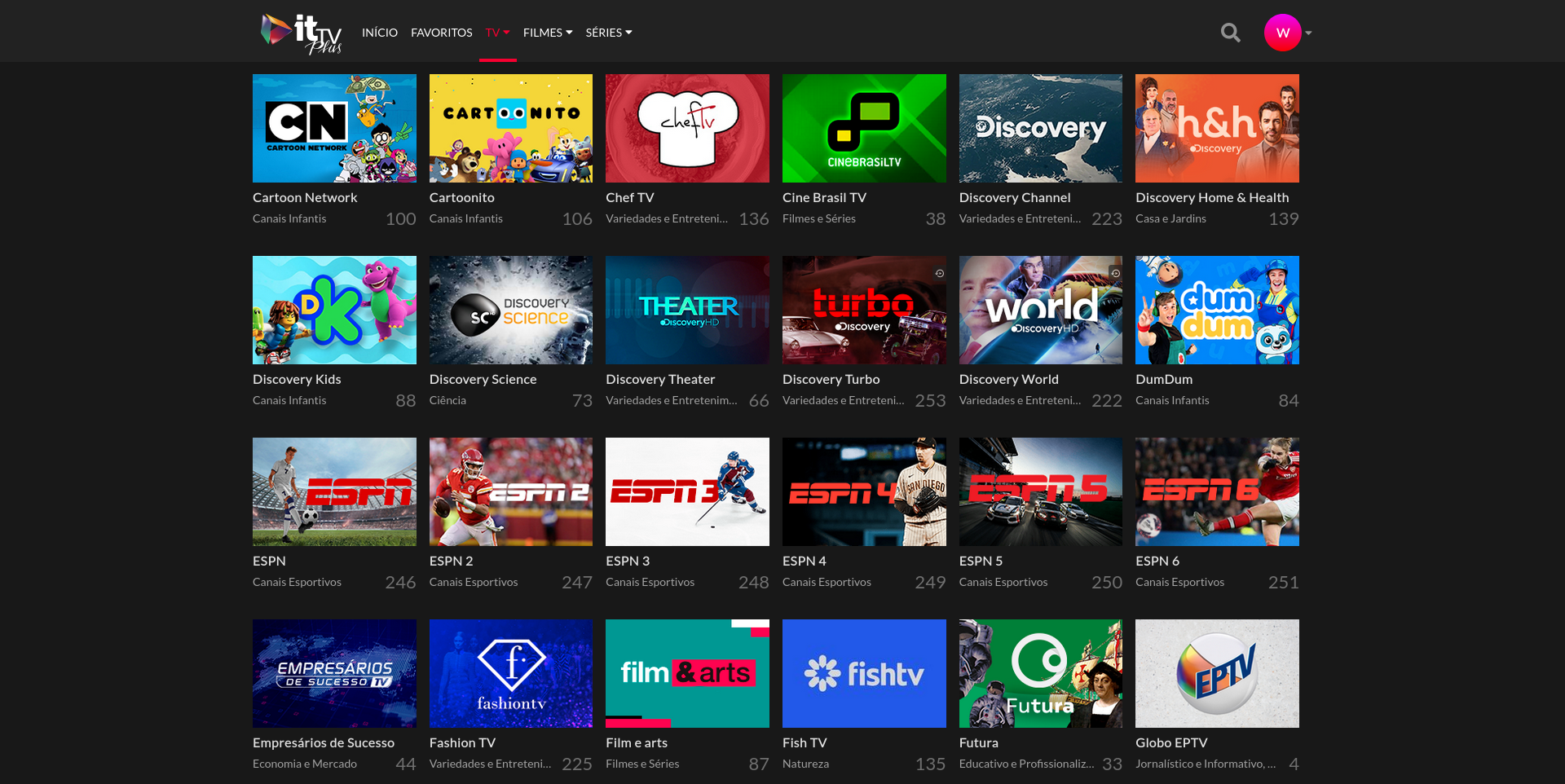
Task: Open the ESPN 5 racing thumbnail
Action: point(1041,491)
